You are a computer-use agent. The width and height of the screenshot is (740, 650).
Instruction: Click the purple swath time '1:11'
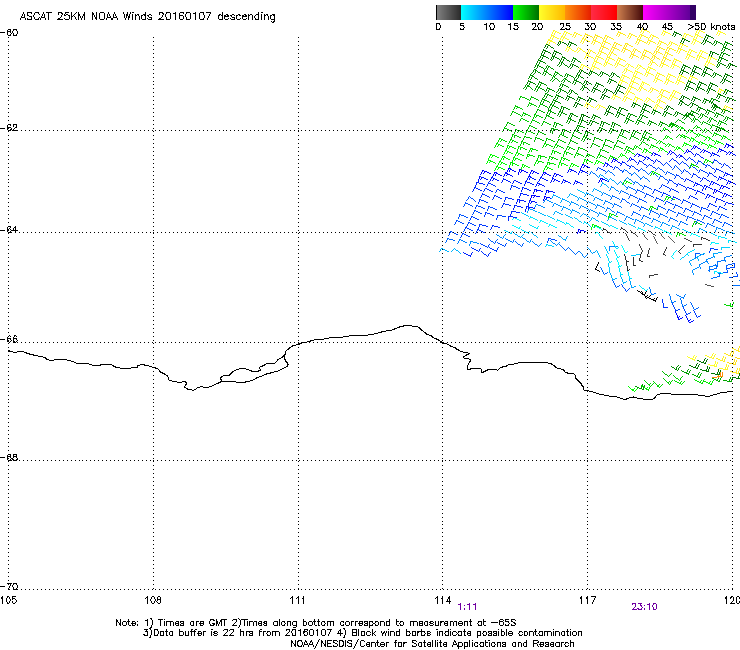(x=467, y=607)
